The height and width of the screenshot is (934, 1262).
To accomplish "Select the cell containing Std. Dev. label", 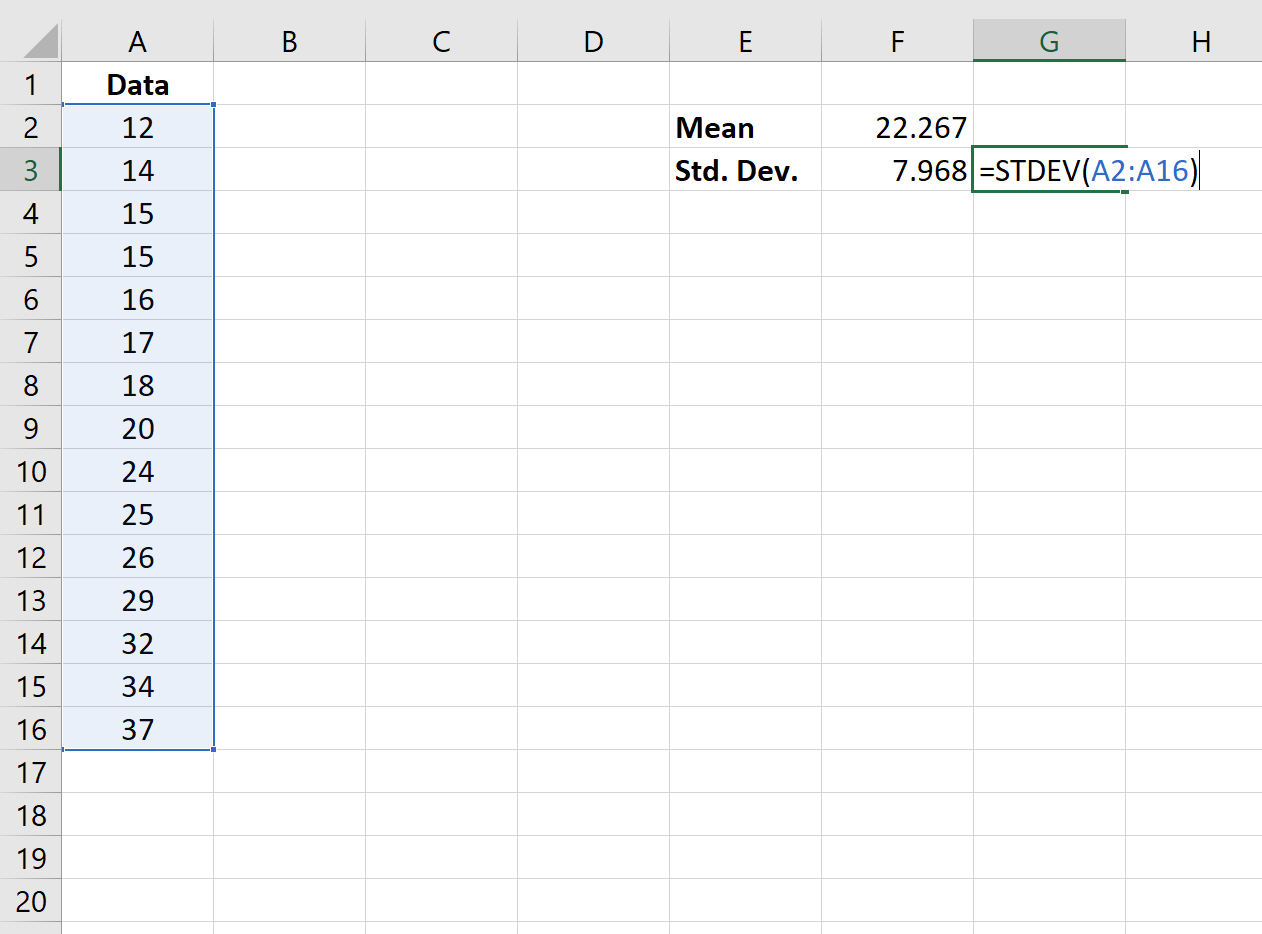I will pyautogui.click(x=745, y=170).
